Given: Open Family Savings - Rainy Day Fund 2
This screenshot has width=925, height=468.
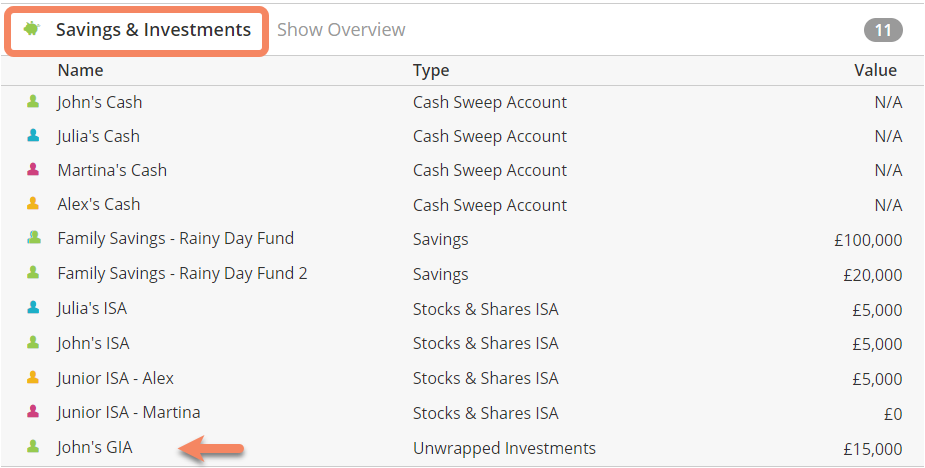Looking at the screenshot, I should (x=462, y=274).
